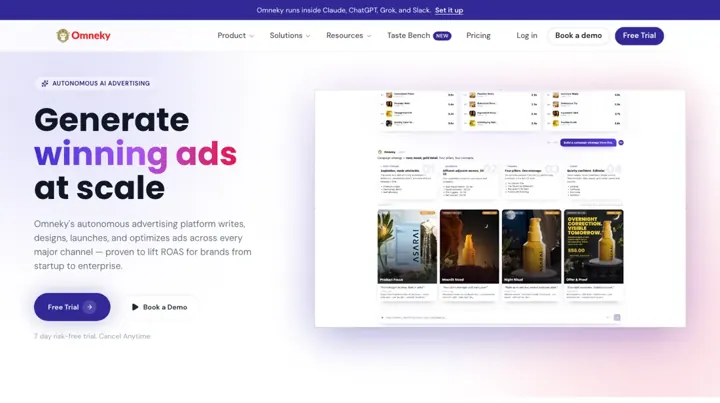
Task: Open the Pricing page
Action: (478, 35)
